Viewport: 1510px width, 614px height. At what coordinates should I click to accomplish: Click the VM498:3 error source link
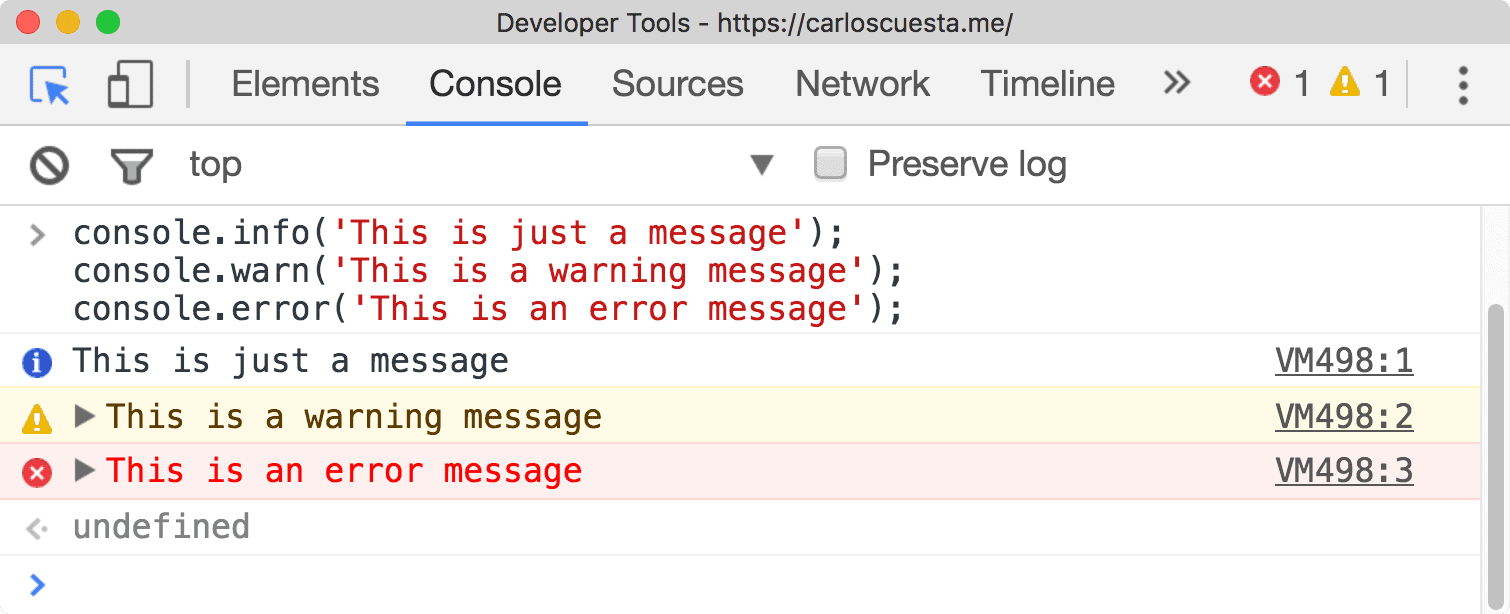click(1344, 470)
